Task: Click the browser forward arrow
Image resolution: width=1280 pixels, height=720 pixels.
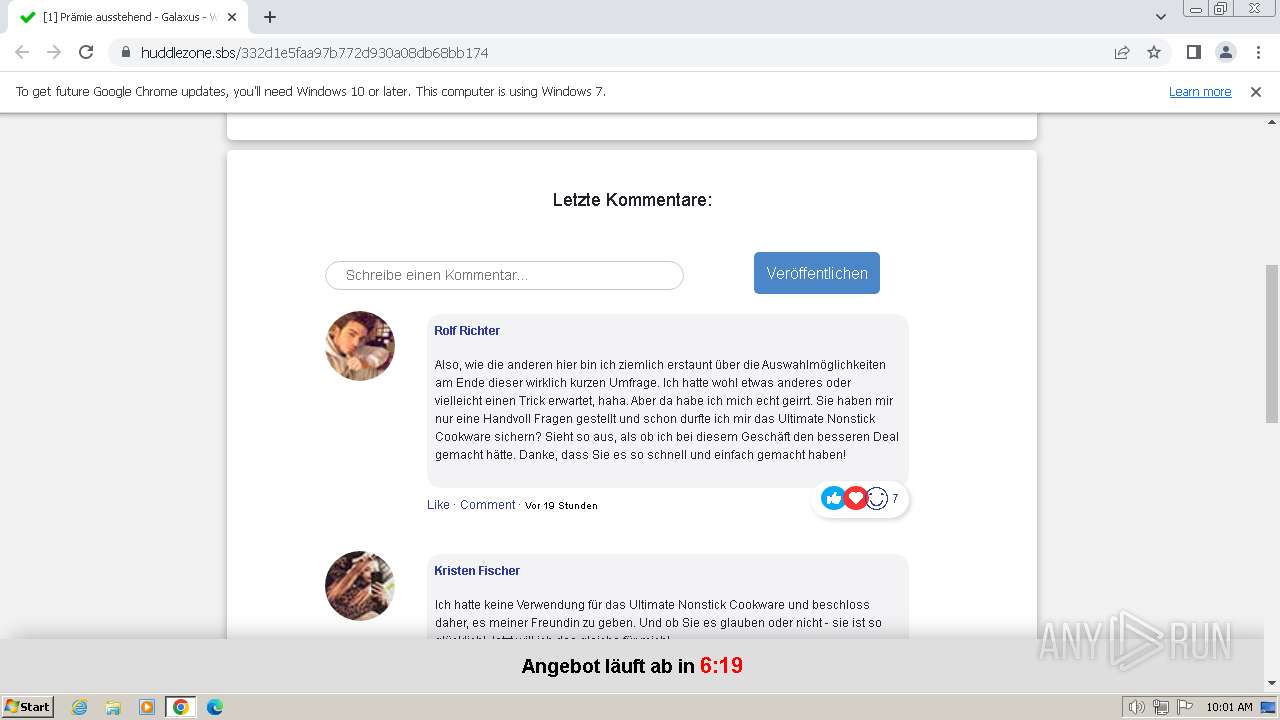Action: click(x=54, y=52)
